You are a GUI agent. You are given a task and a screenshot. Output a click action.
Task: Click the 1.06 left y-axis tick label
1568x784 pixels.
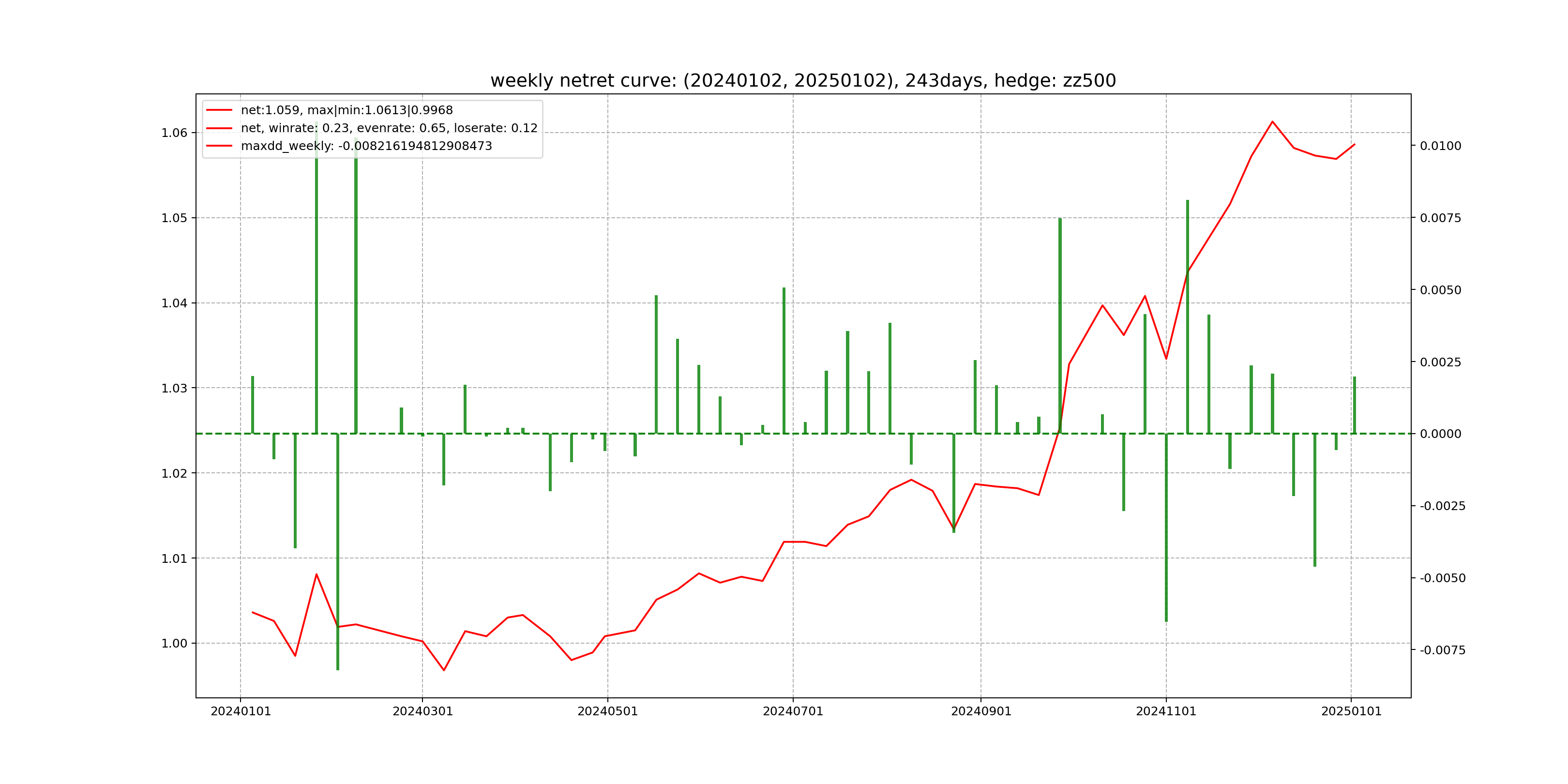click(x=174, y=133)
